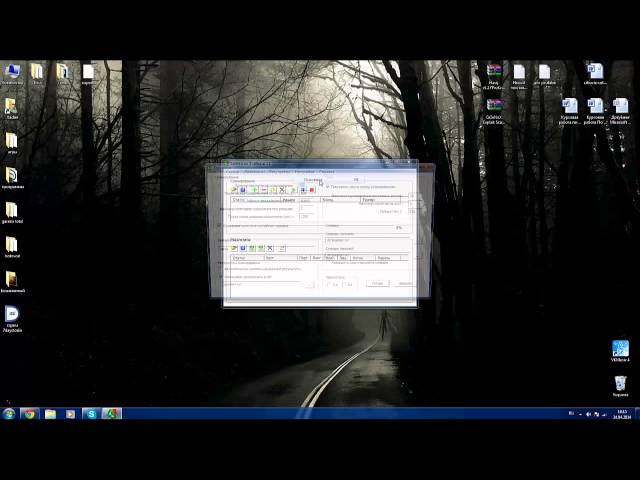640x480 pixels.
Task: Open Windows Explorer from the taskbar
Action: [50, 414]
